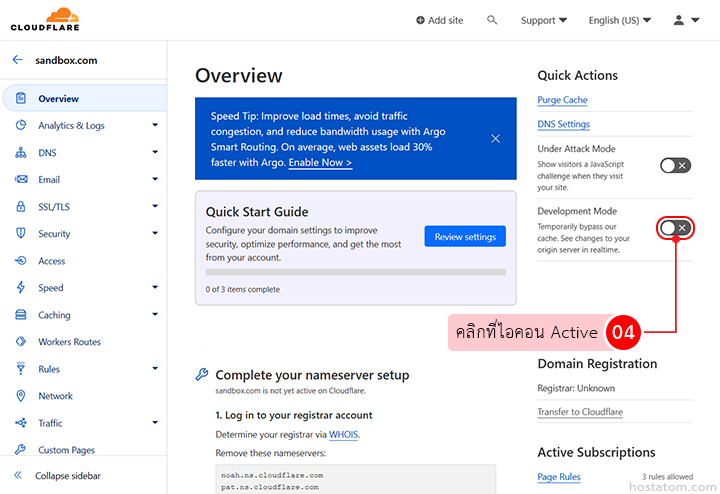Click the Quick Start progress bar

pos(355,271)
